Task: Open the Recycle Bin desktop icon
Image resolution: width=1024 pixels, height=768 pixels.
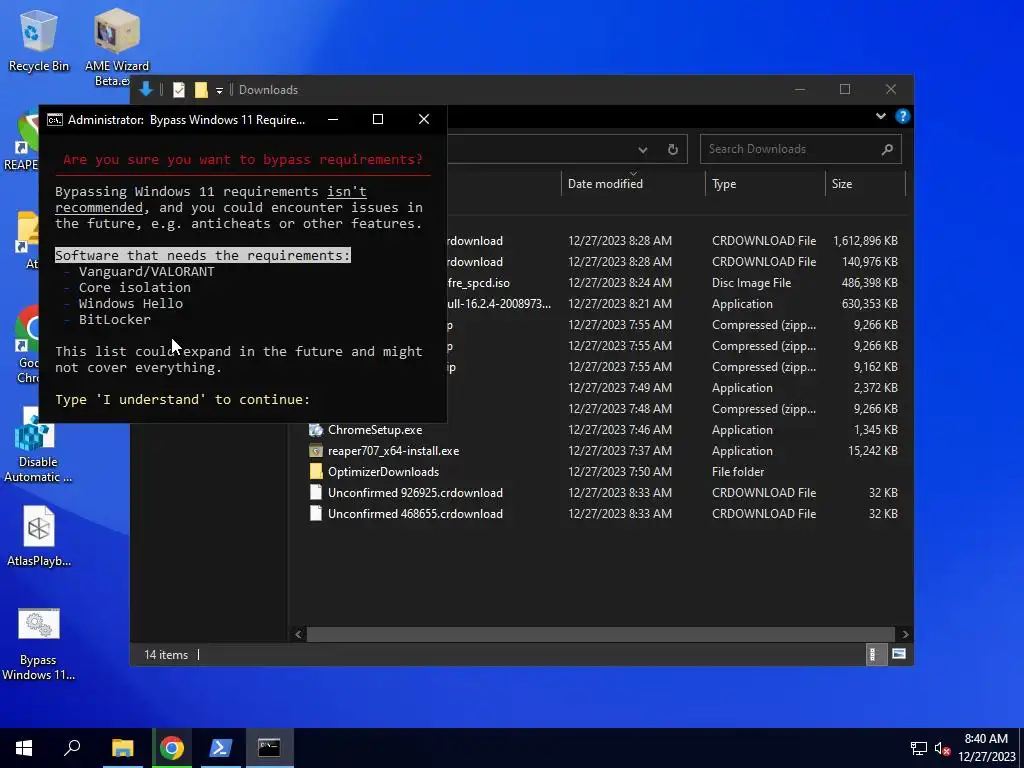Action: pyautogui.click(x=39, y=40)
